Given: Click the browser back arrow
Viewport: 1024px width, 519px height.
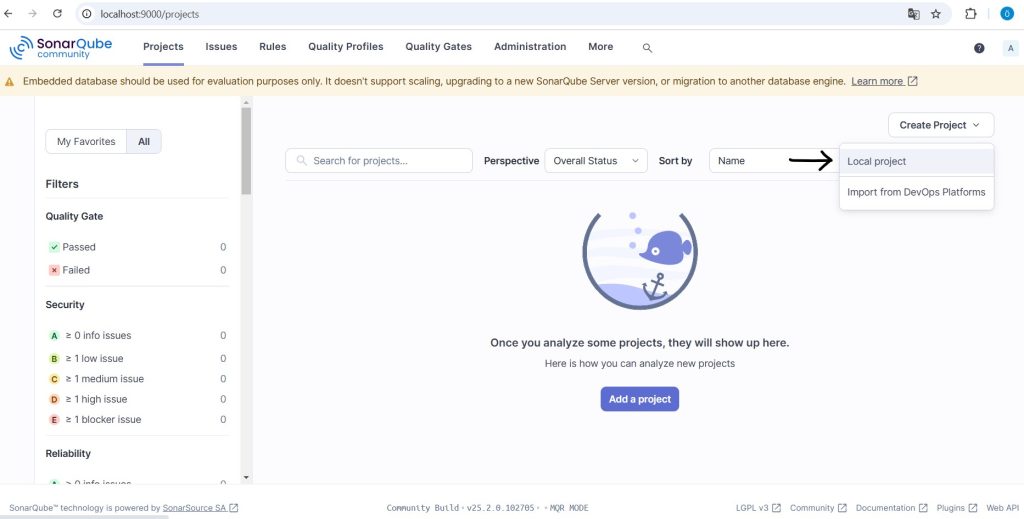Looking at the screenshot, I should coord(8,14).
